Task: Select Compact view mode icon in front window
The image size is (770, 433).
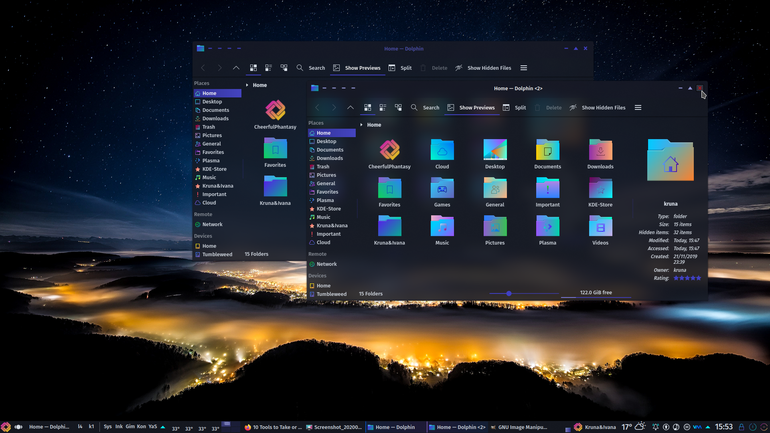Action: 383,108
